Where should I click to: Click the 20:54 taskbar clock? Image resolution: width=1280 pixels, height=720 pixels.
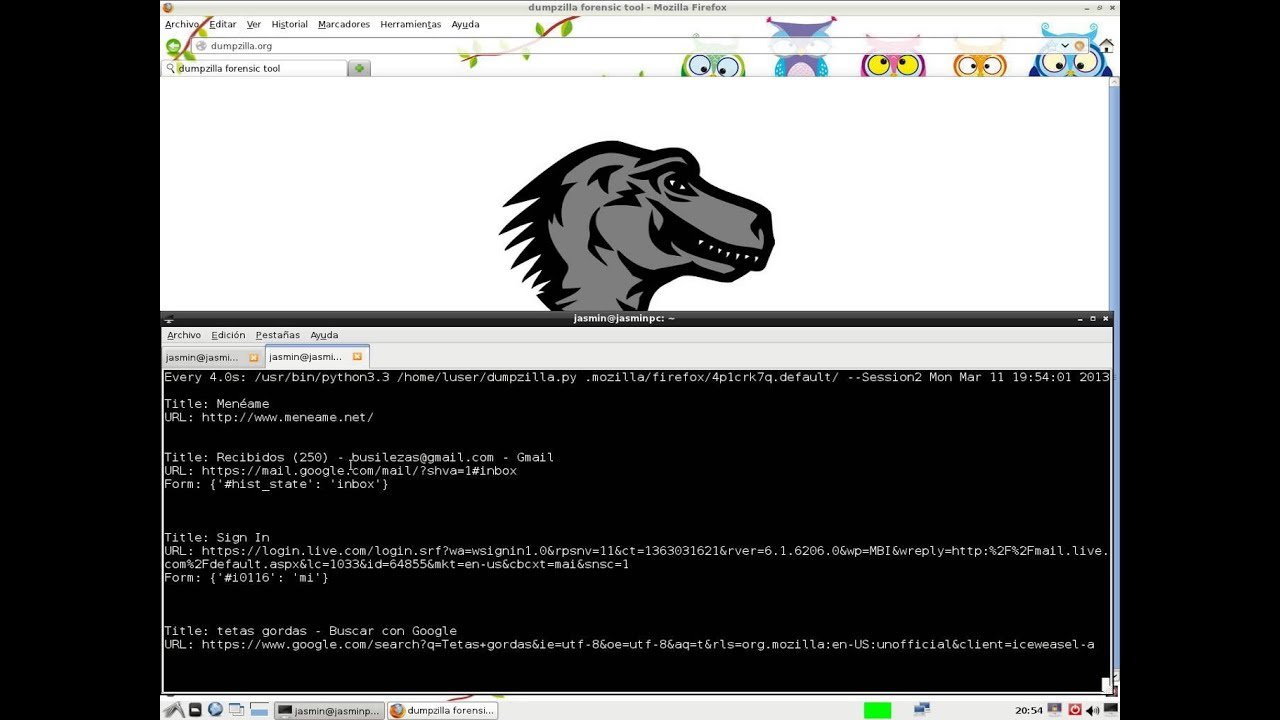click(x=1029, y=710)
